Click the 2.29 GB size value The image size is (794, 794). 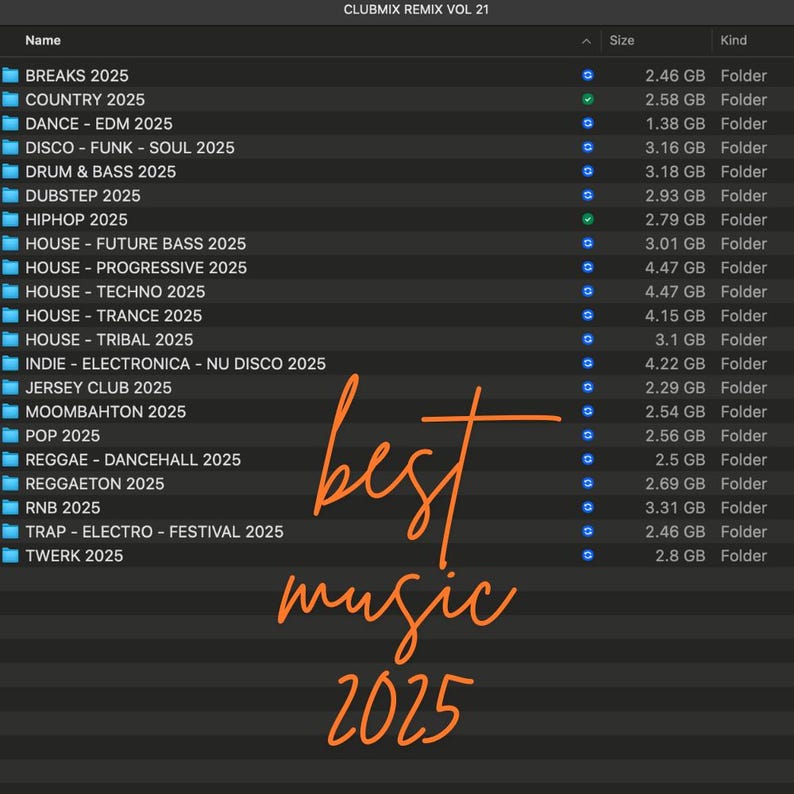(675, 387)
